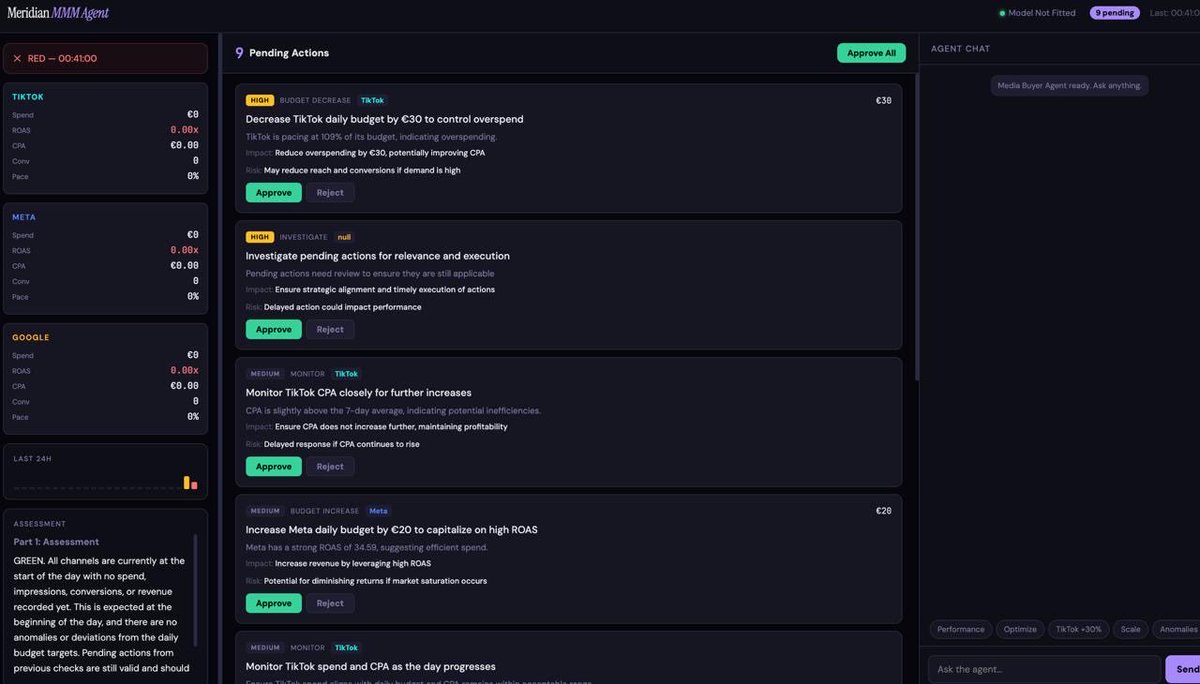Image resolution: width=1200 pixels, height=684 pixels.
Task: Click the LAST 24H chart label
Action: click(x=32, y=459)
